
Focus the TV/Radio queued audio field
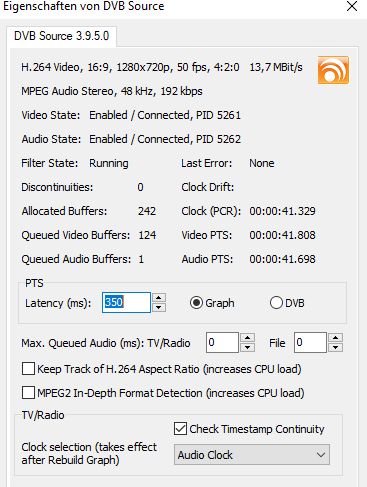coord(222,342)
